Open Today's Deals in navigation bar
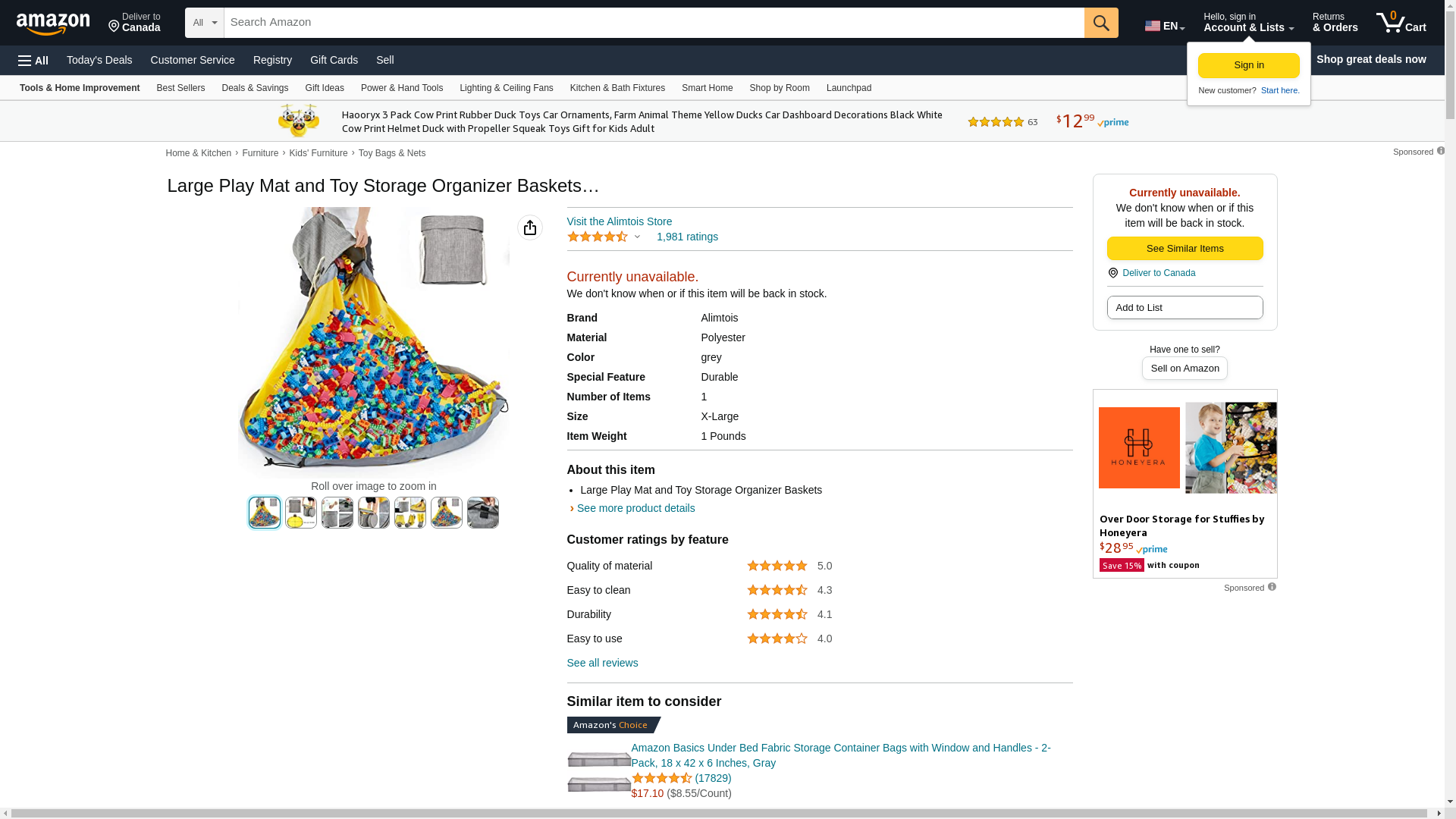Screen dimensions: 1456x819 point(99,60)
